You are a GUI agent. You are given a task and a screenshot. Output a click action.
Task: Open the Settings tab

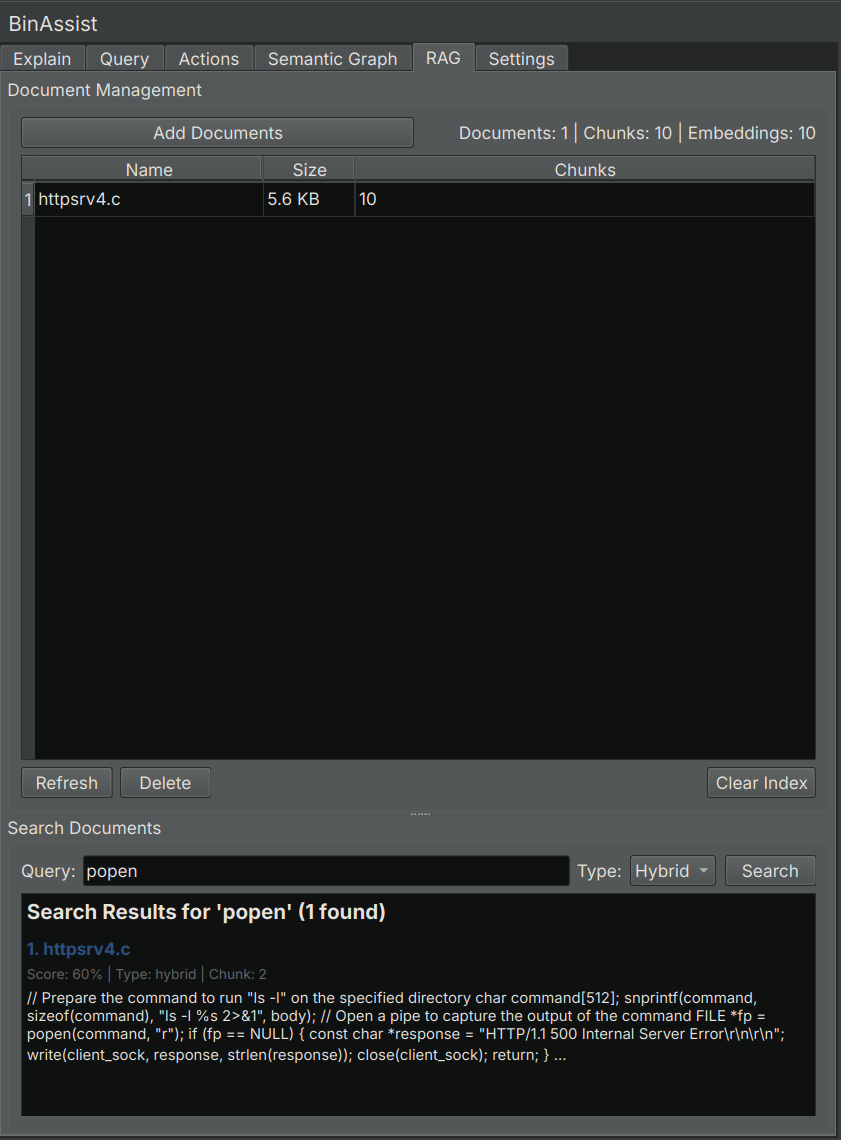click(521, 58)
